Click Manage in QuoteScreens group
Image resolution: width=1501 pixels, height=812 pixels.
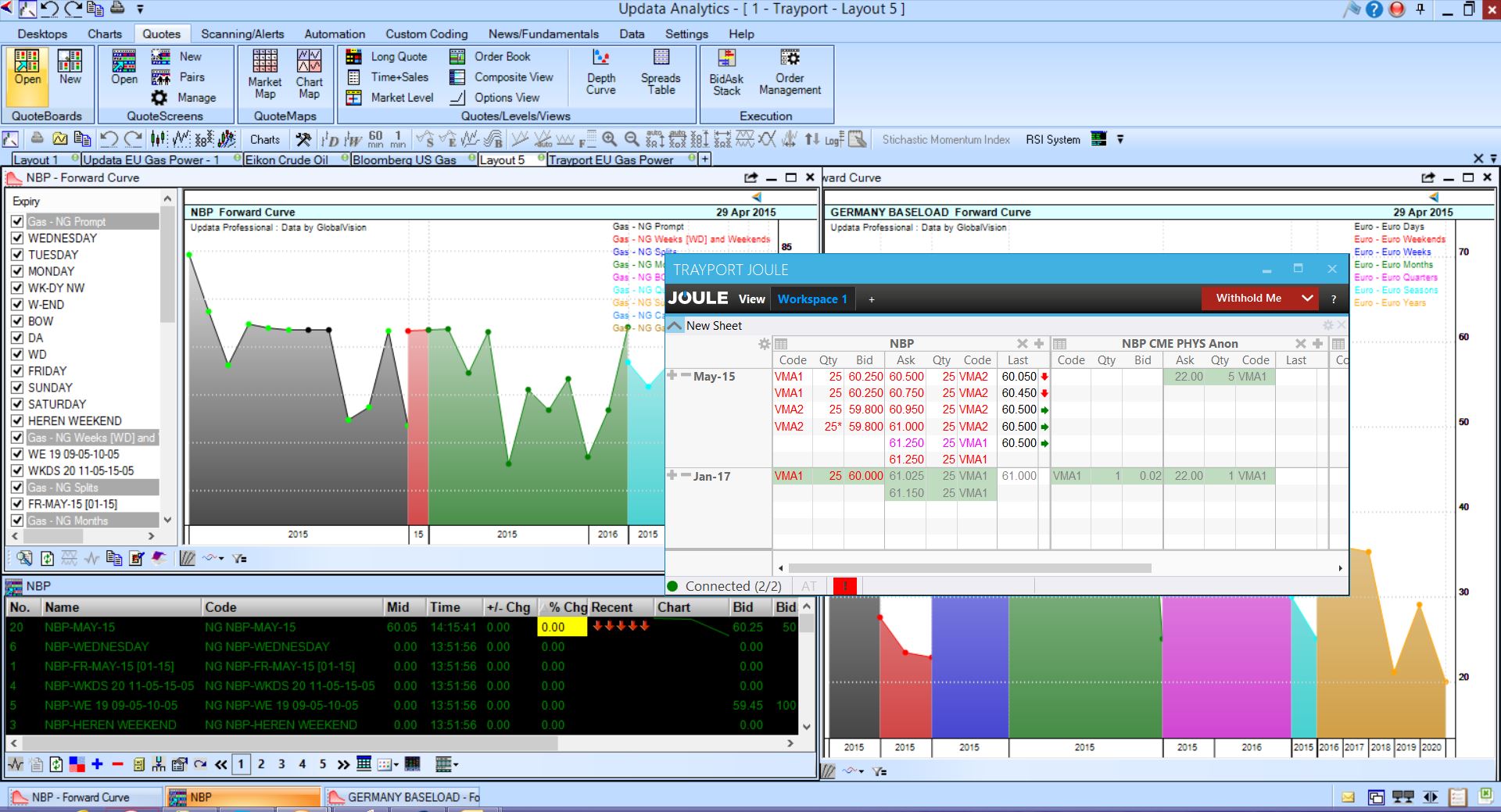point(184,98)
